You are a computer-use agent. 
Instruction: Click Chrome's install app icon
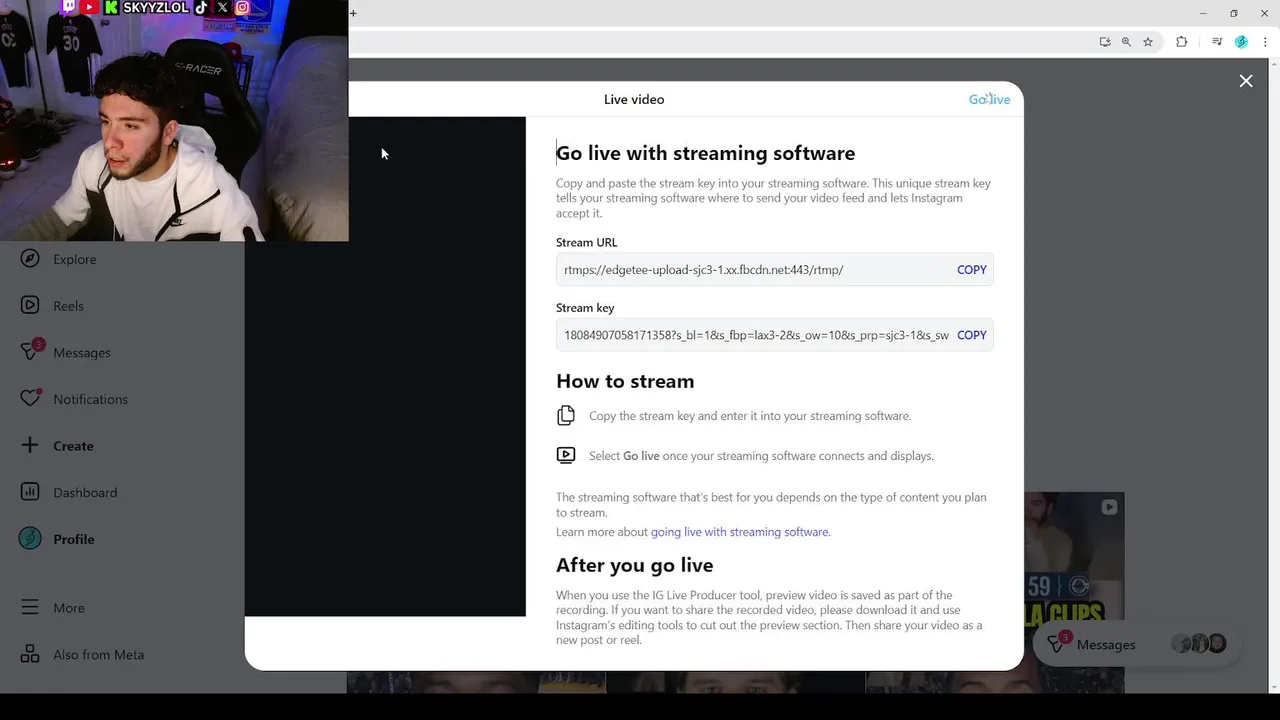[x=1104, y=42]
